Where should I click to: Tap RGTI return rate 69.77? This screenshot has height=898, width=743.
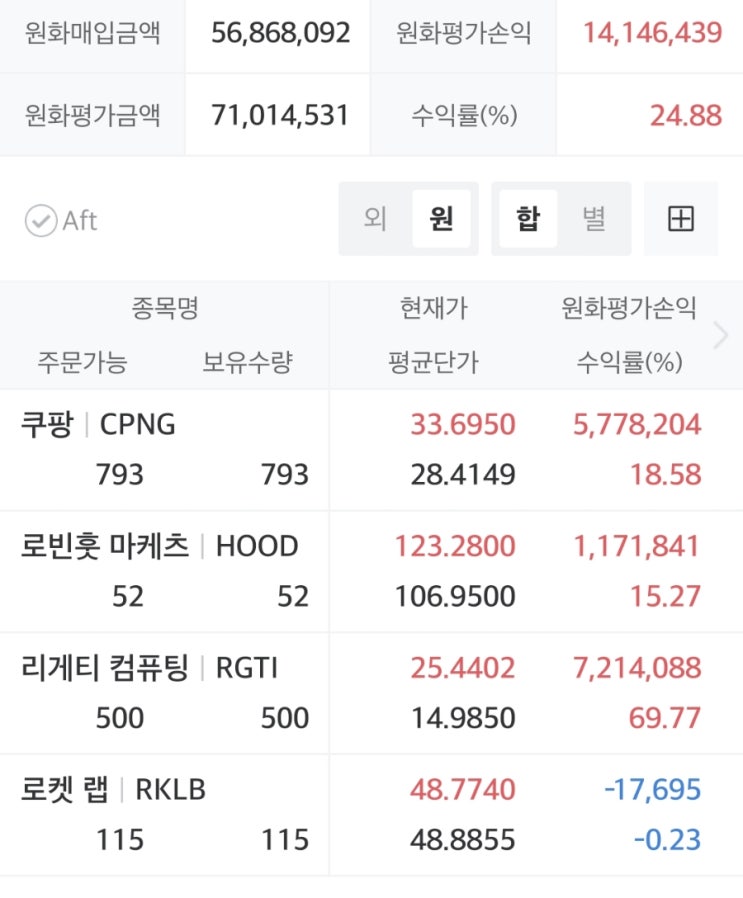click(x=665, y=718)
